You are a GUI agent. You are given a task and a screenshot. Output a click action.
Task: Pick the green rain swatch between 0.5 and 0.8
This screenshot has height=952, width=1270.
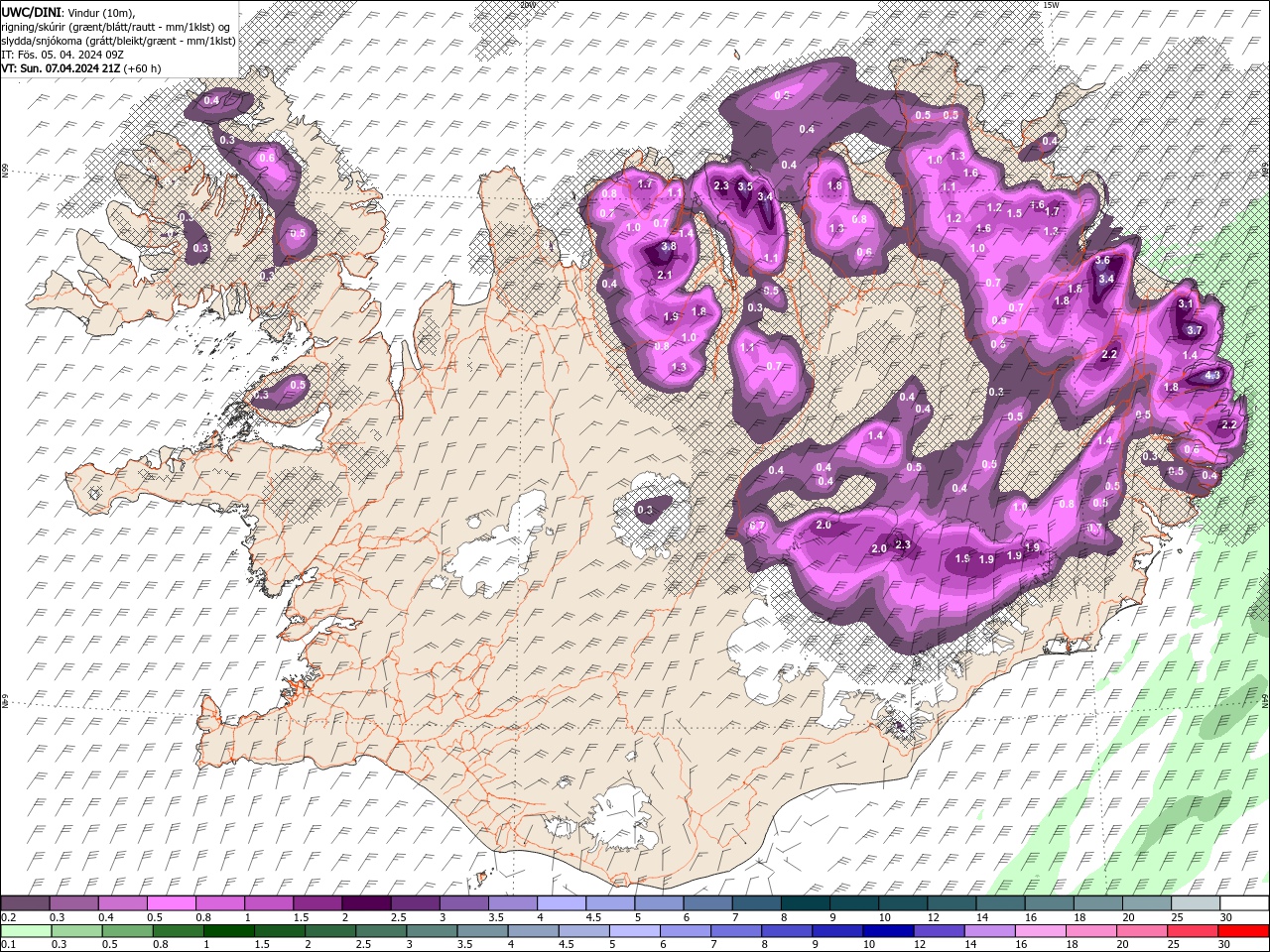pos(127,931)
